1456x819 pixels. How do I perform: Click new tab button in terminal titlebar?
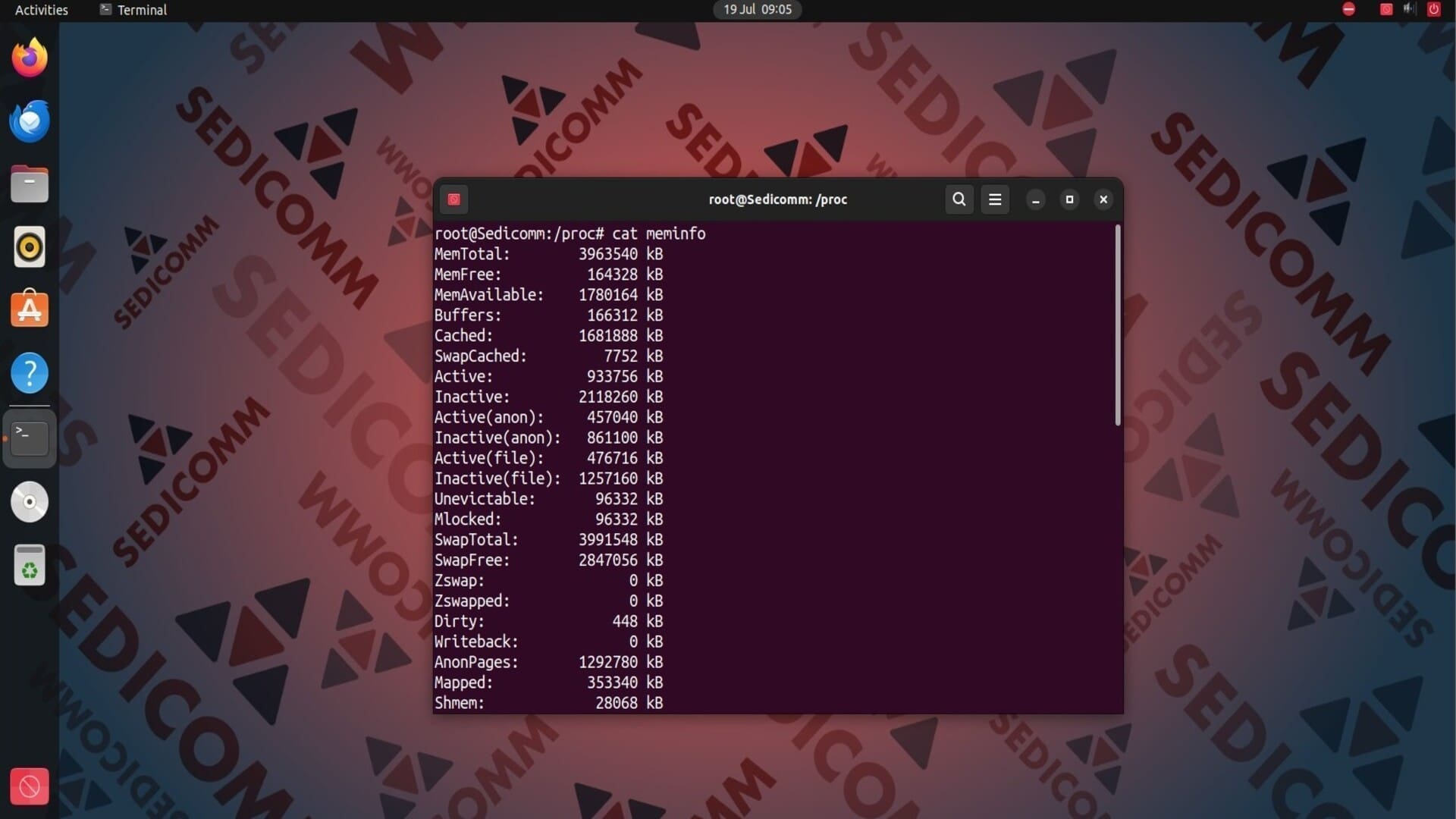[x=454, y=199]
